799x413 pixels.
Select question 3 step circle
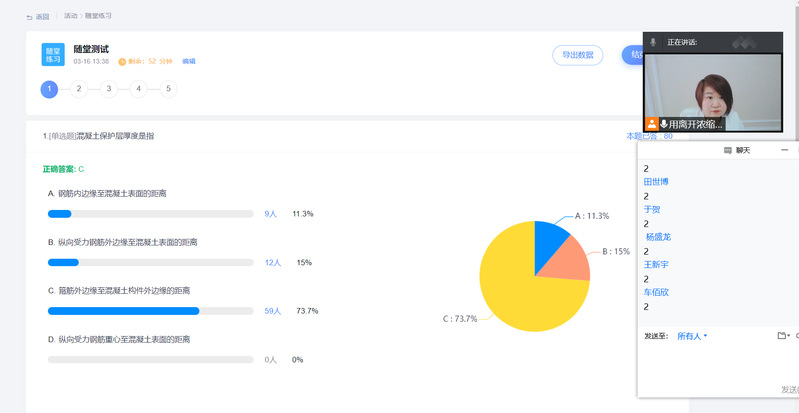point(108,89)
